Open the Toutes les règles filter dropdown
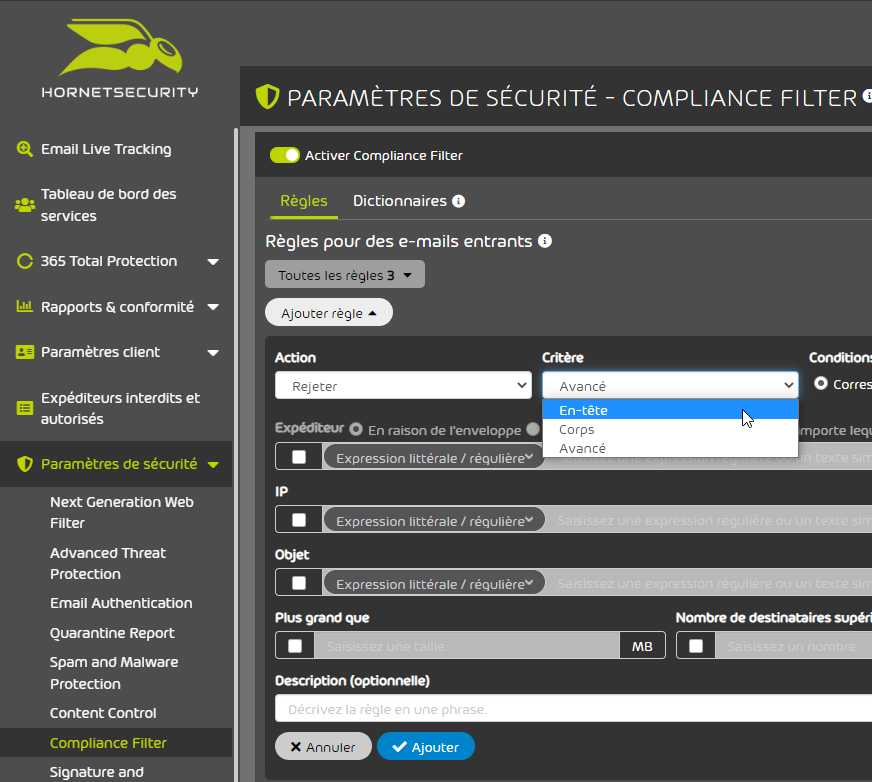Viewport: 872px width, 782px height. [x=345, y=275]
